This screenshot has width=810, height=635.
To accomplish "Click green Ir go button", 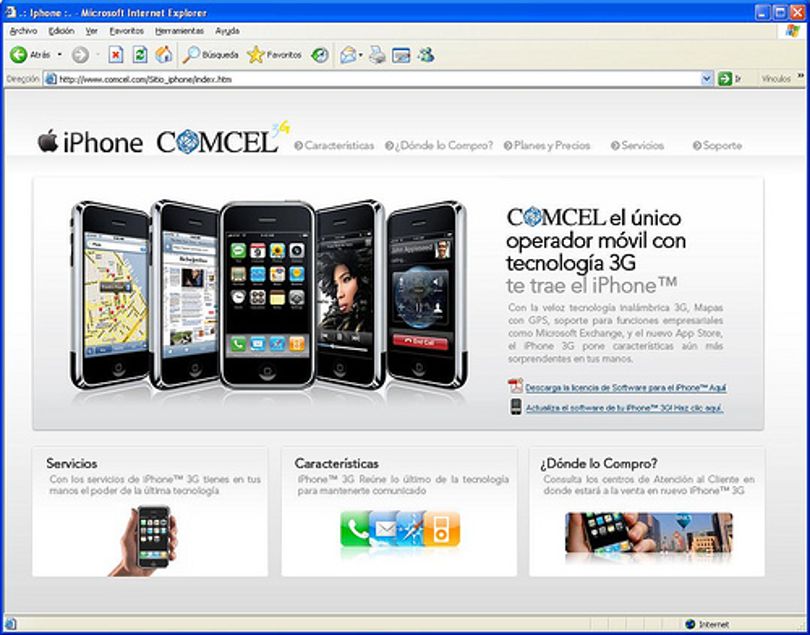I will pos(730,79).
